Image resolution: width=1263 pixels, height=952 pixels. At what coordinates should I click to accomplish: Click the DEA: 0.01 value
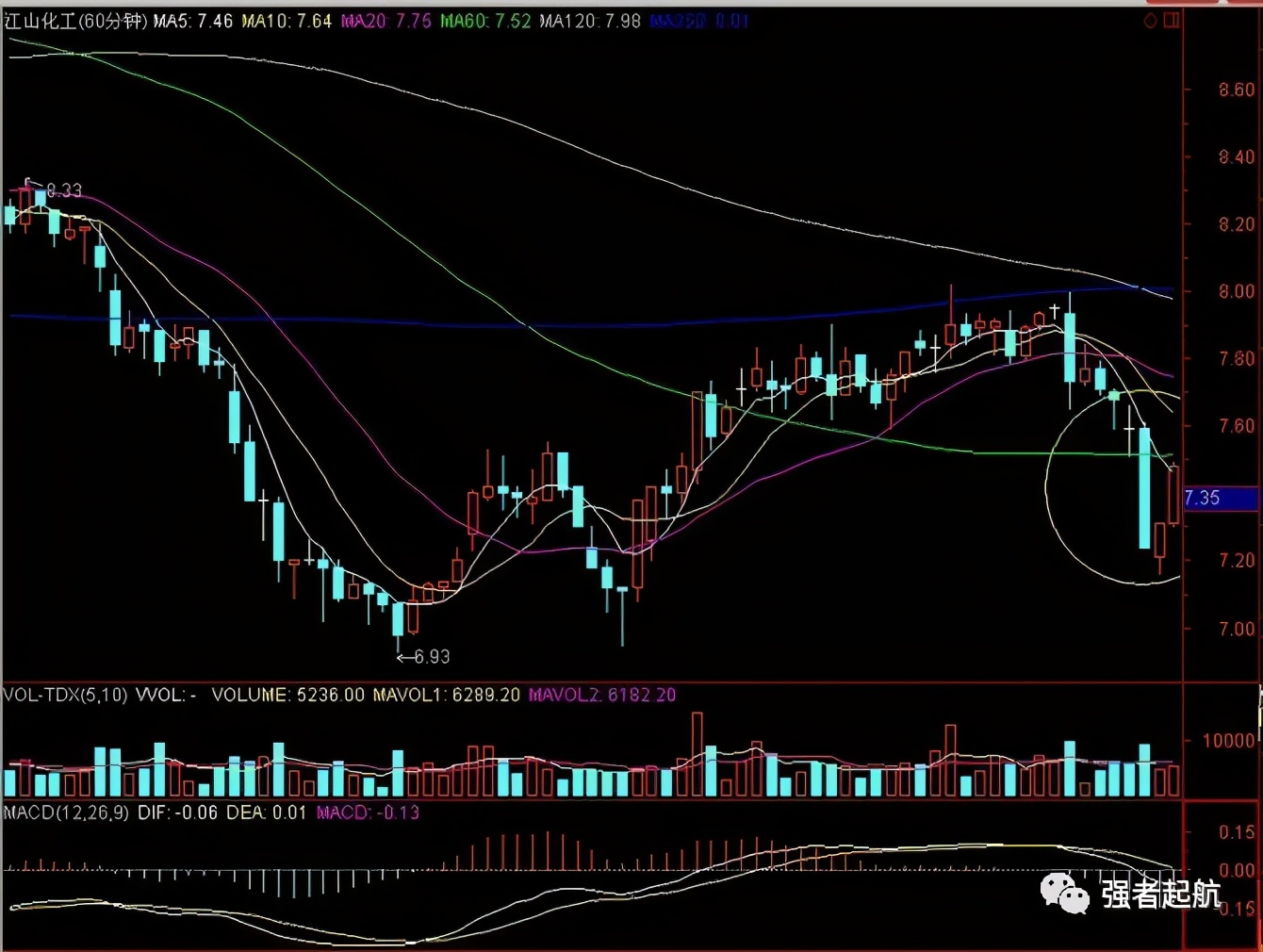[267, 812]
